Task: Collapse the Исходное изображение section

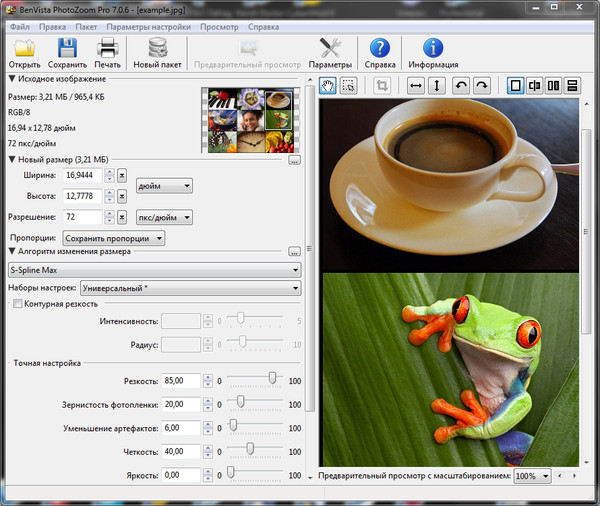Action: pos(12,79)
